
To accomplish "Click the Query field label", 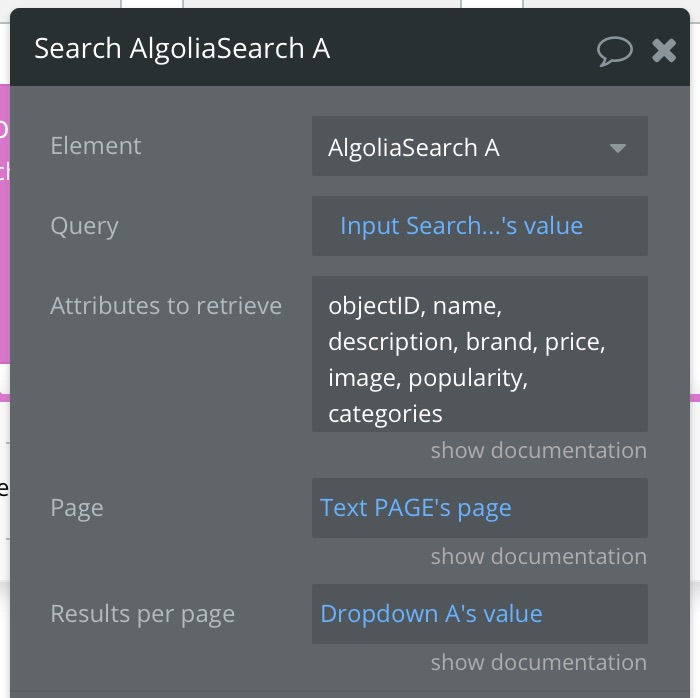I will pos(84,226).
